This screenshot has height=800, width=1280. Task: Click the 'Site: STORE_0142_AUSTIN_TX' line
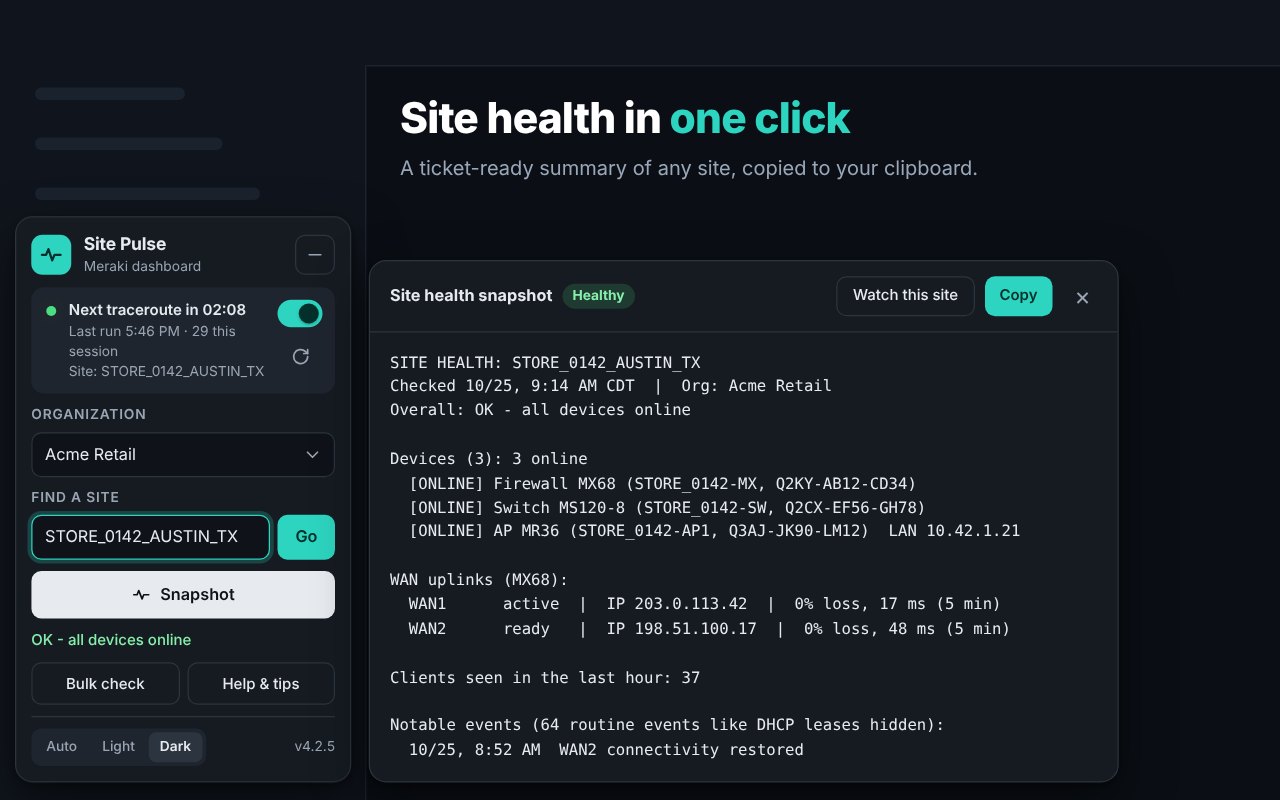pyautogui.click(x=166, y=371)
